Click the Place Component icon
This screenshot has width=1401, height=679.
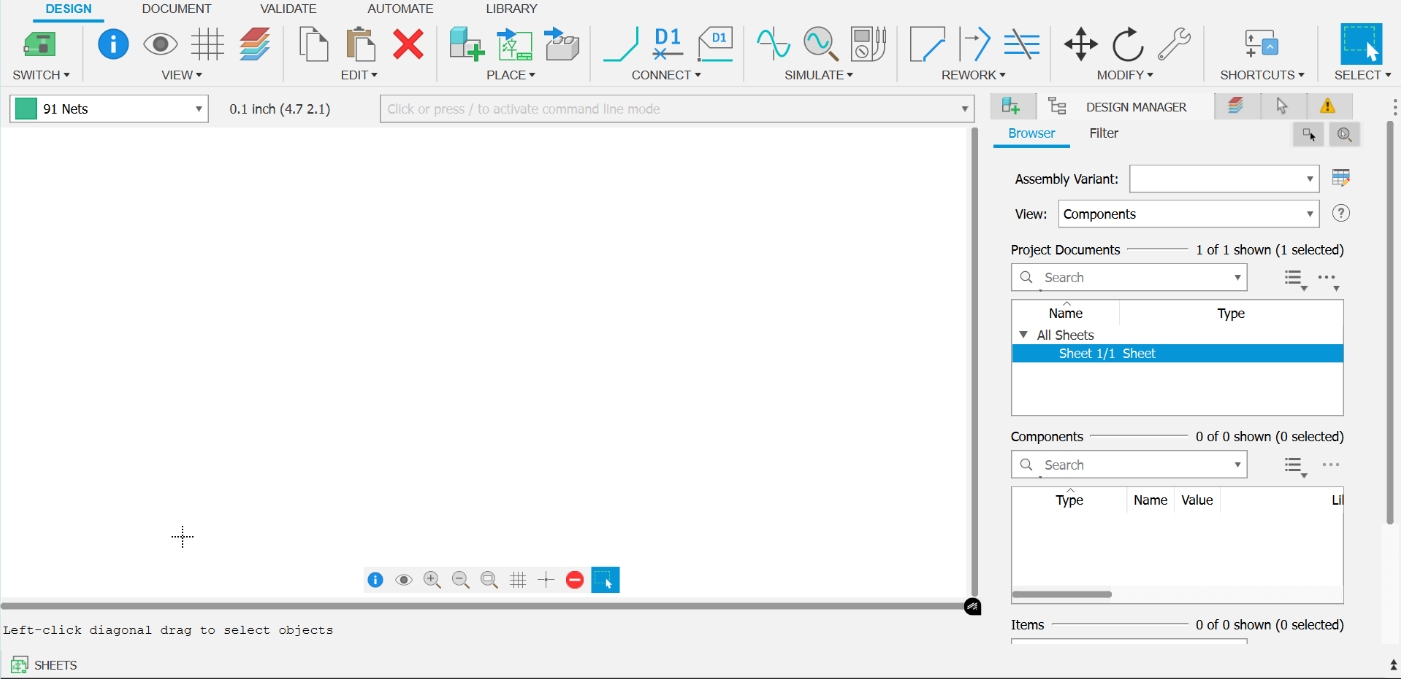tap(466, 44)
